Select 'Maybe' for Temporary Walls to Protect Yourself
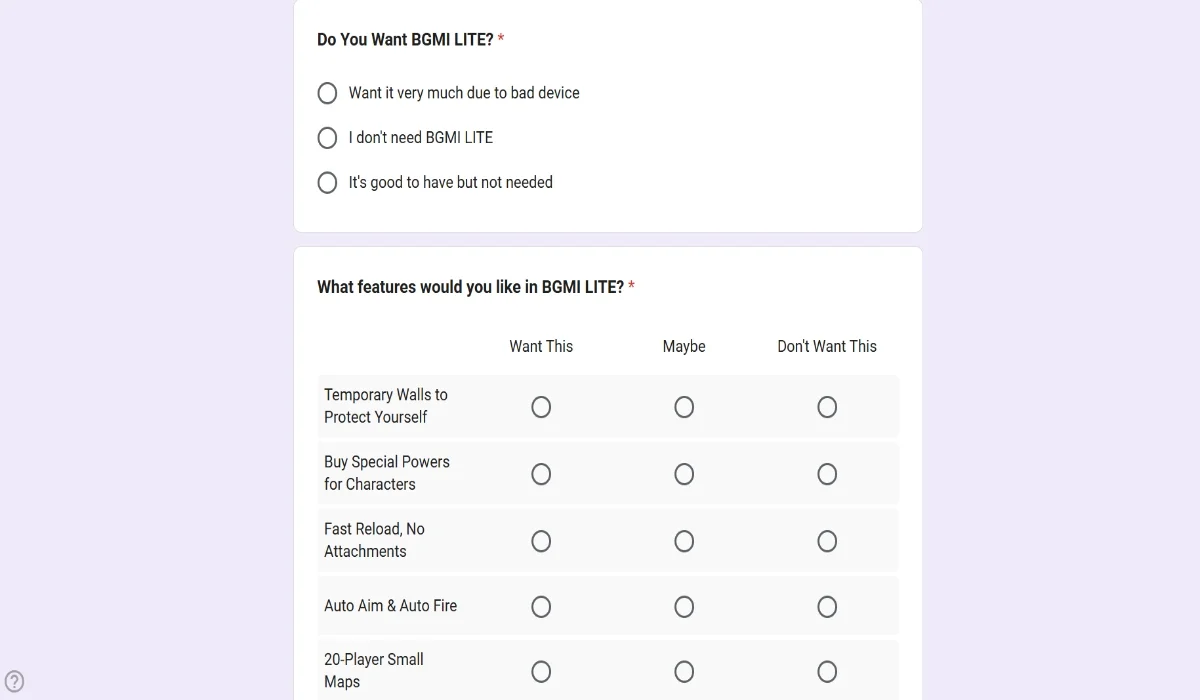Screen dimensions: 1200x700 point(684,407)
